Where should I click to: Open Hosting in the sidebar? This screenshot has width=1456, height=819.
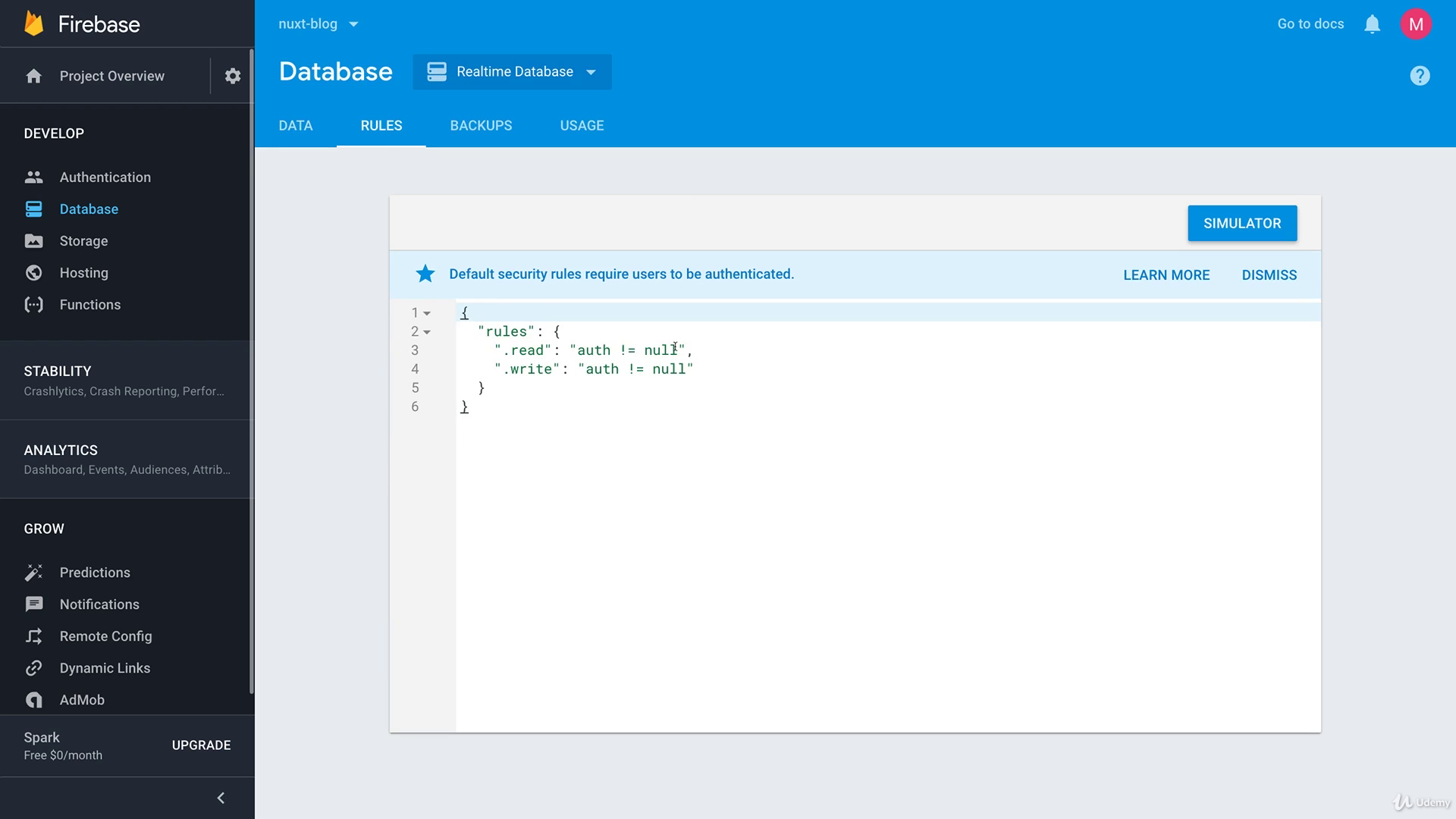(83, 273)
